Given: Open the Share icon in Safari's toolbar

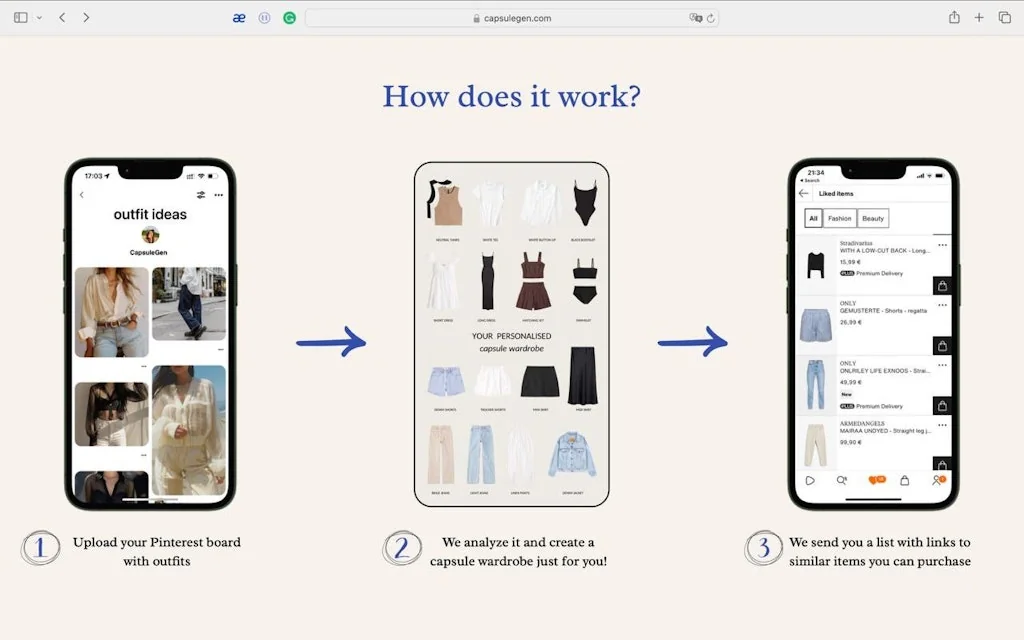Looking at the screenshot, I should 955,17.
